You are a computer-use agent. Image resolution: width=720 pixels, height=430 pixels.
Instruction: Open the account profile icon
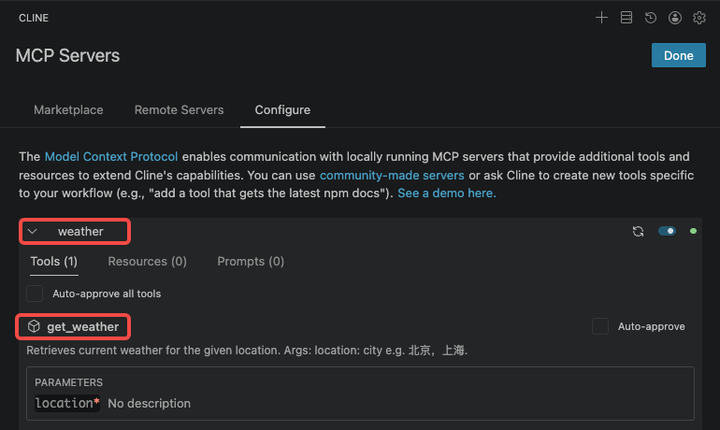point(675,18)
